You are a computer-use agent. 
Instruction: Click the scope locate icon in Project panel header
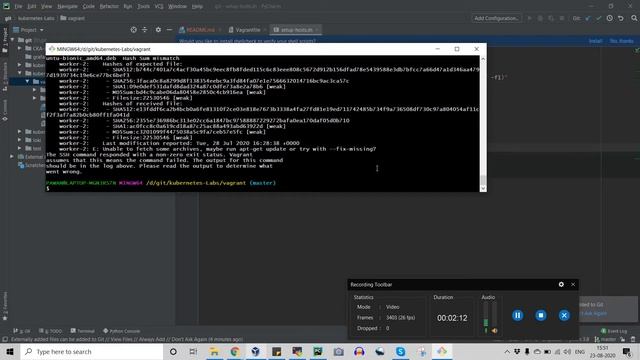tap(133, 30)
